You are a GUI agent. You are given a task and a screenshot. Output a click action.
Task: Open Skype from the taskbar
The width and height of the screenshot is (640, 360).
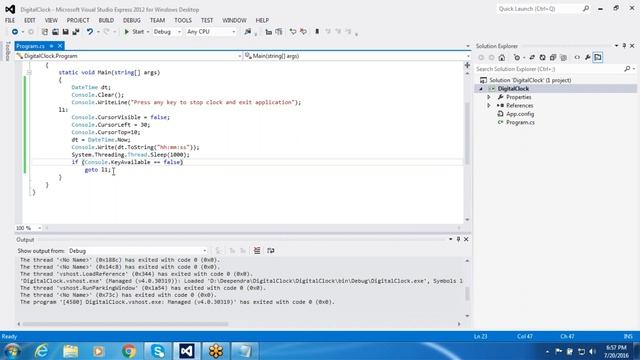[x=158, y=351]
